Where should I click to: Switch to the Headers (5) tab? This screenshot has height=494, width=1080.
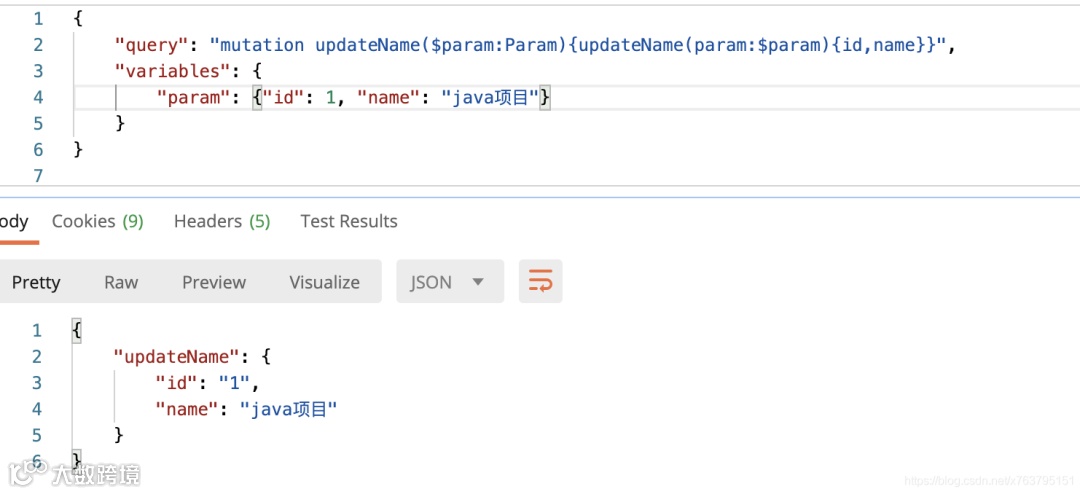pyautogui.click(x=222, y=221)
